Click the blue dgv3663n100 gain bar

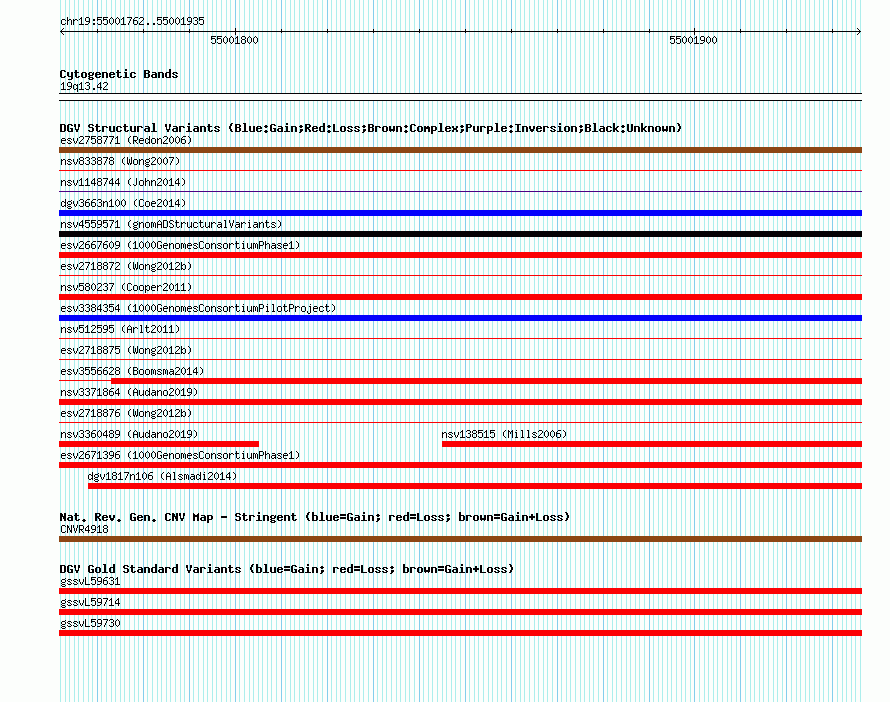[x=460, y=213]
